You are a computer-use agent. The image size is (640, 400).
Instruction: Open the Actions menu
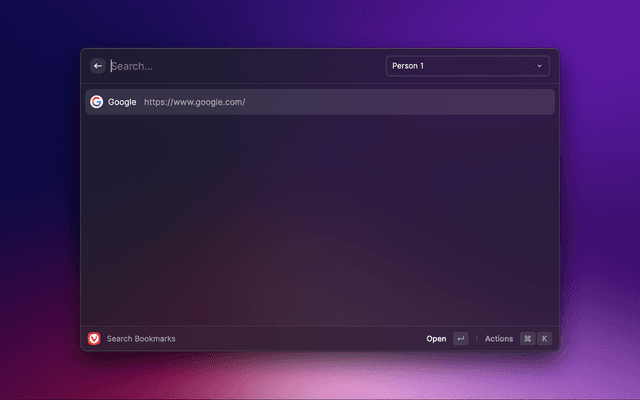pos(498,339)
